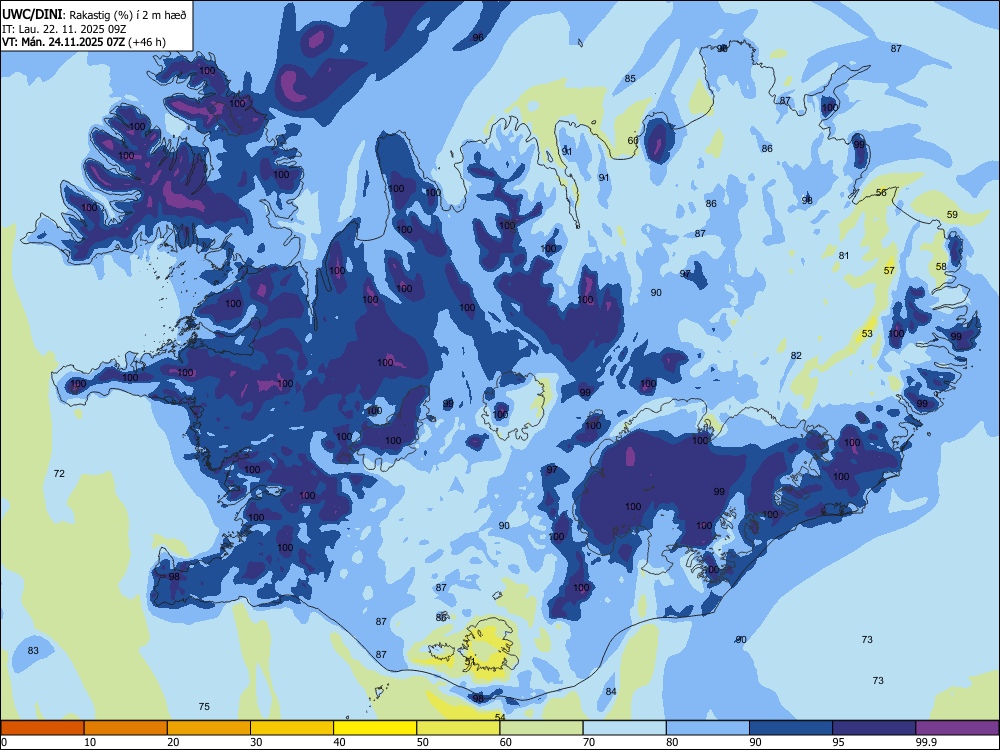The image size is (1000, 750).
Task: Click the legend tick label '10'
Action: coord(90,742)
